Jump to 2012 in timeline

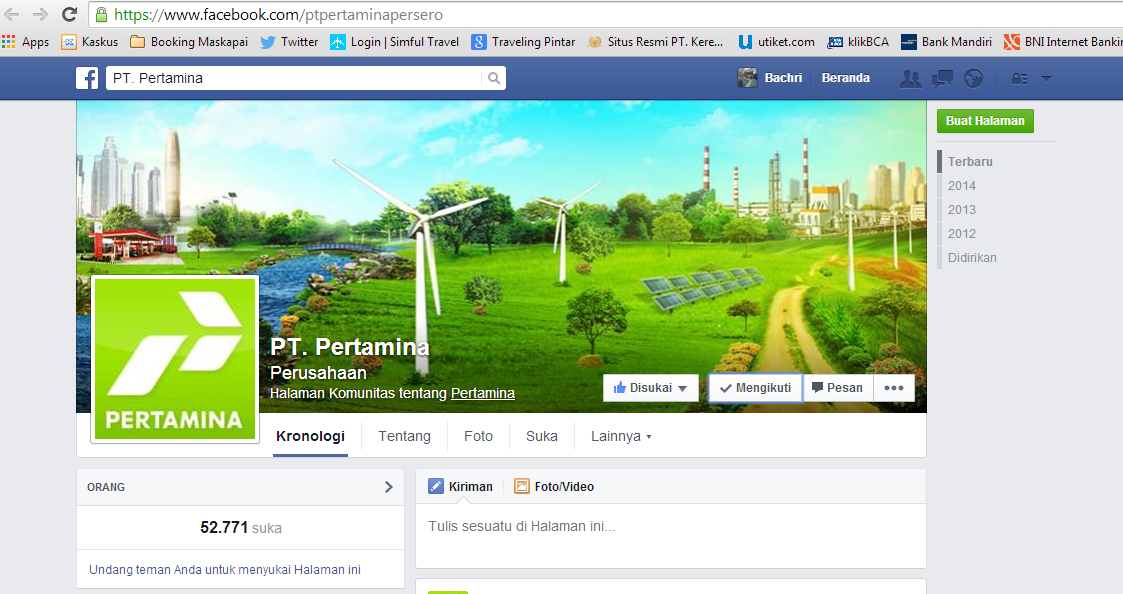[961, 234]
